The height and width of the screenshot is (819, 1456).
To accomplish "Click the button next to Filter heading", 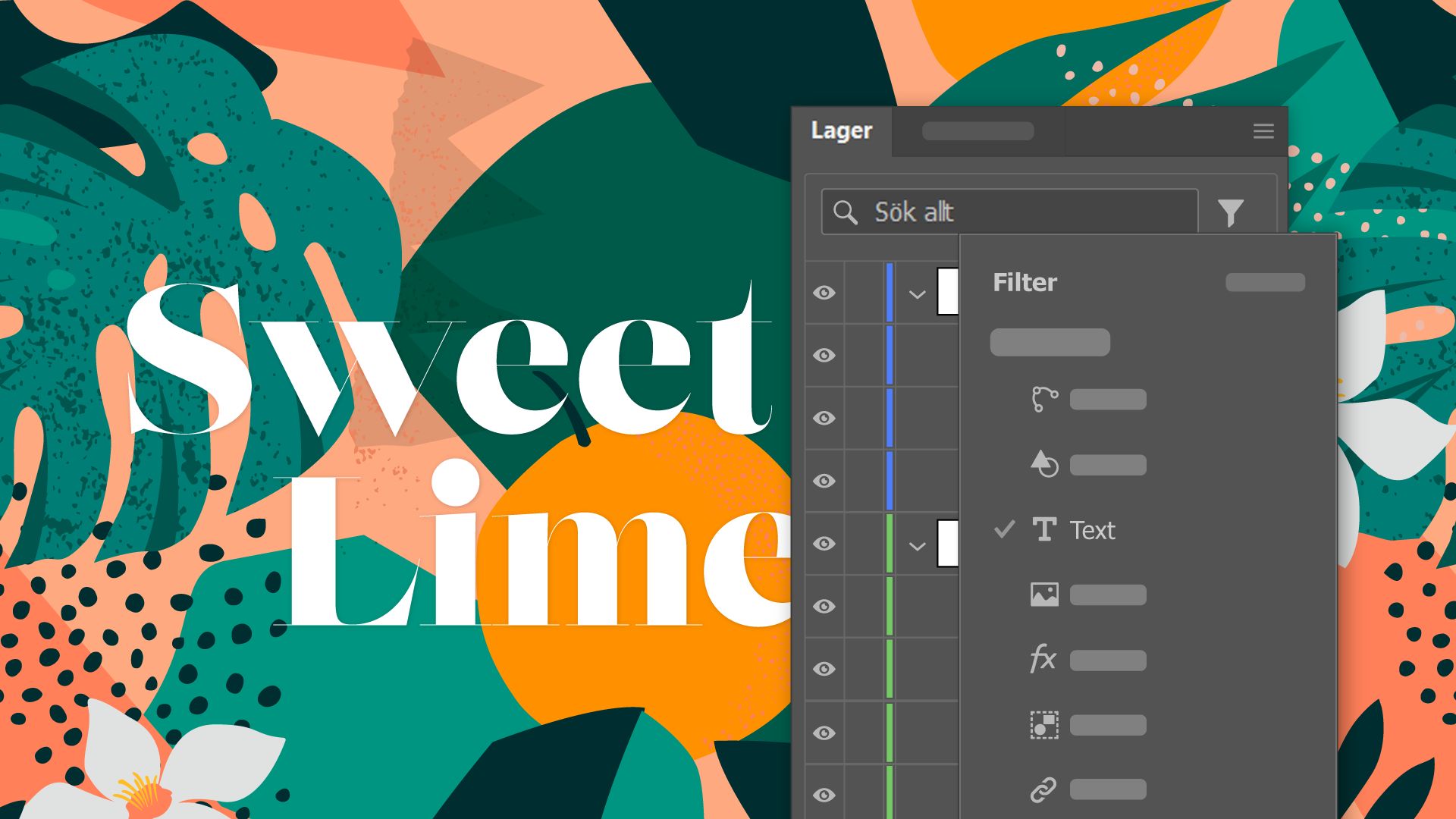I will click(1265, 282).
